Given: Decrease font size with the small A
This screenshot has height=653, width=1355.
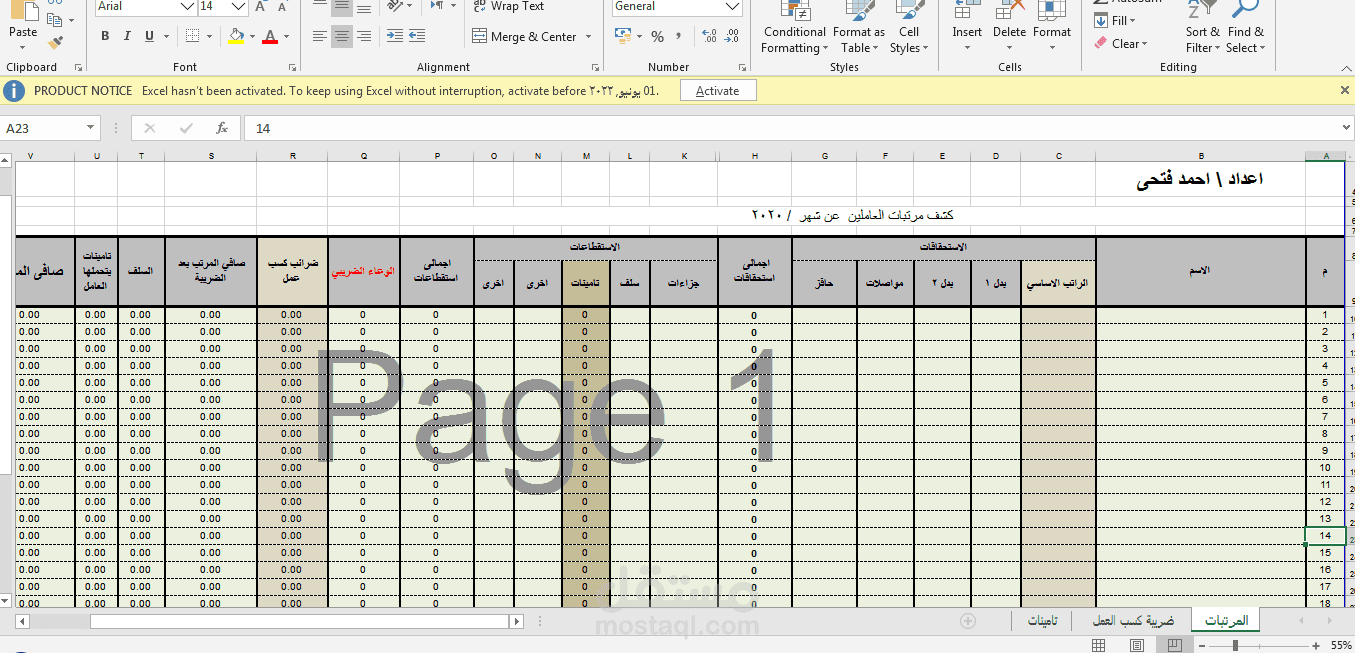Looking at the screenshot, I should [284, 6].
